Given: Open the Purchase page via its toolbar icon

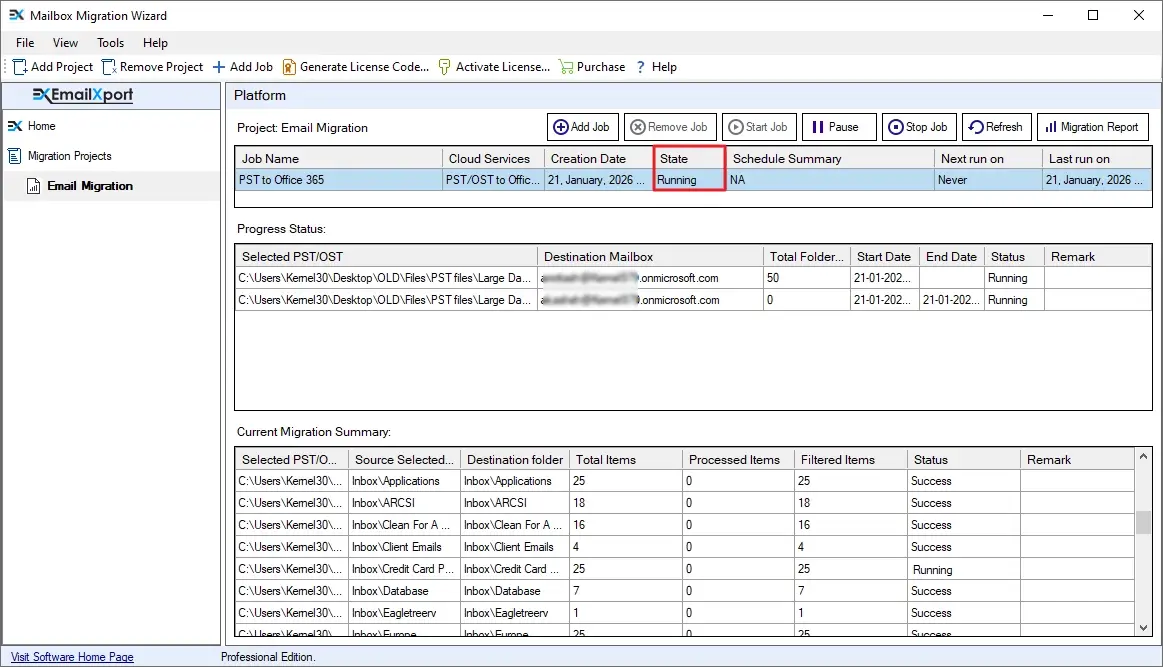Looking at the screenshot, I should [x=591, y=66].
